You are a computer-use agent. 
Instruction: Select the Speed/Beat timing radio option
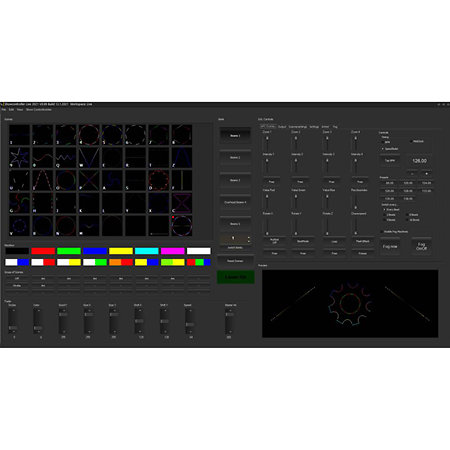pos(390,149)
